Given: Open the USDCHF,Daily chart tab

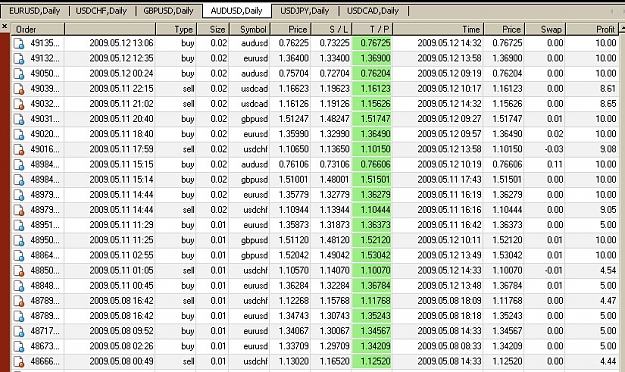Looking at the screenshot, I should pos(101,11).
